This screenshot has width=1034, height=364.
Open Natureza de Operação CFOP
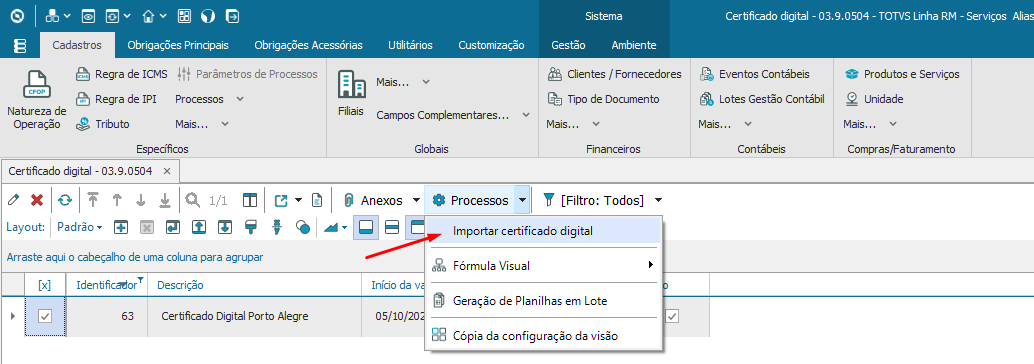click(37, 100)
